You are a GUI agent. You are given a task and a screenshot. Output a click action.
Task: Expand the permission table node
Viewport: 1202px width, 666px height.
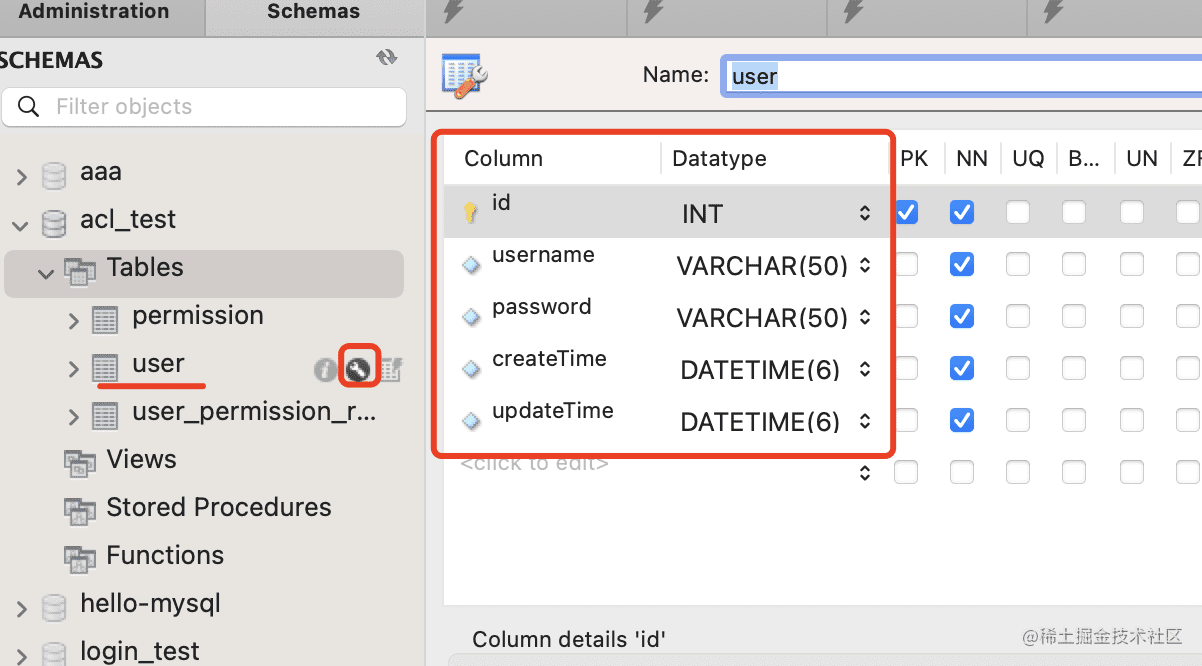[73, 320]
